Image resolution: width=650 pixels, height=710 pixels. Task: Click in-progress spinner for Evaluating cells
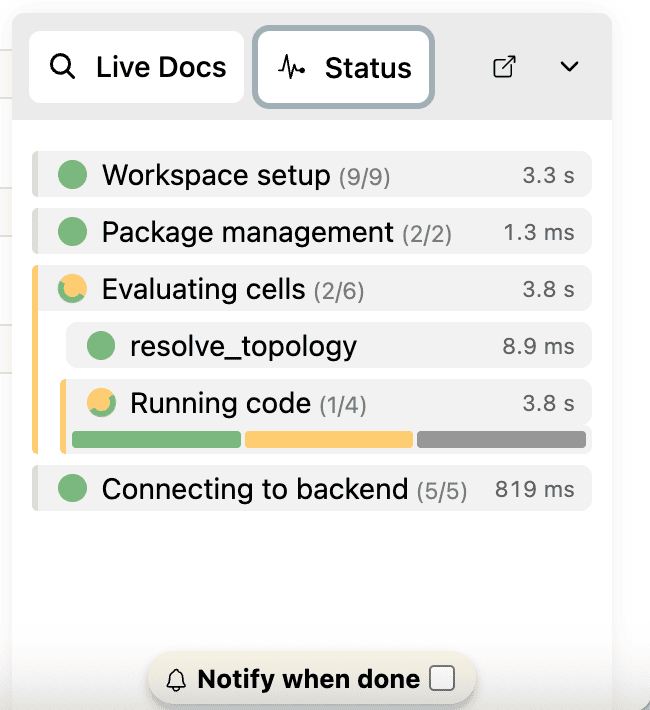72,289
